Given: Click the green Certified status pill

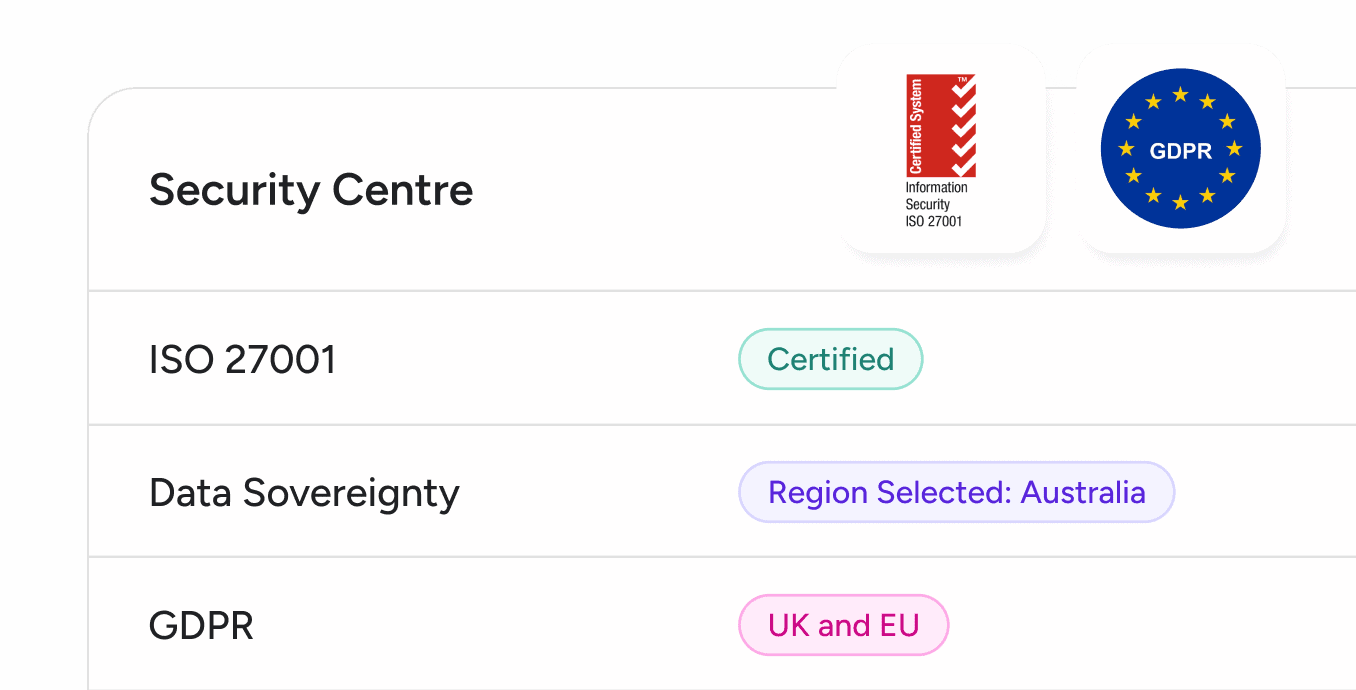Looking at the screenshot, I should pyautogui.click(x=830, y=359).
